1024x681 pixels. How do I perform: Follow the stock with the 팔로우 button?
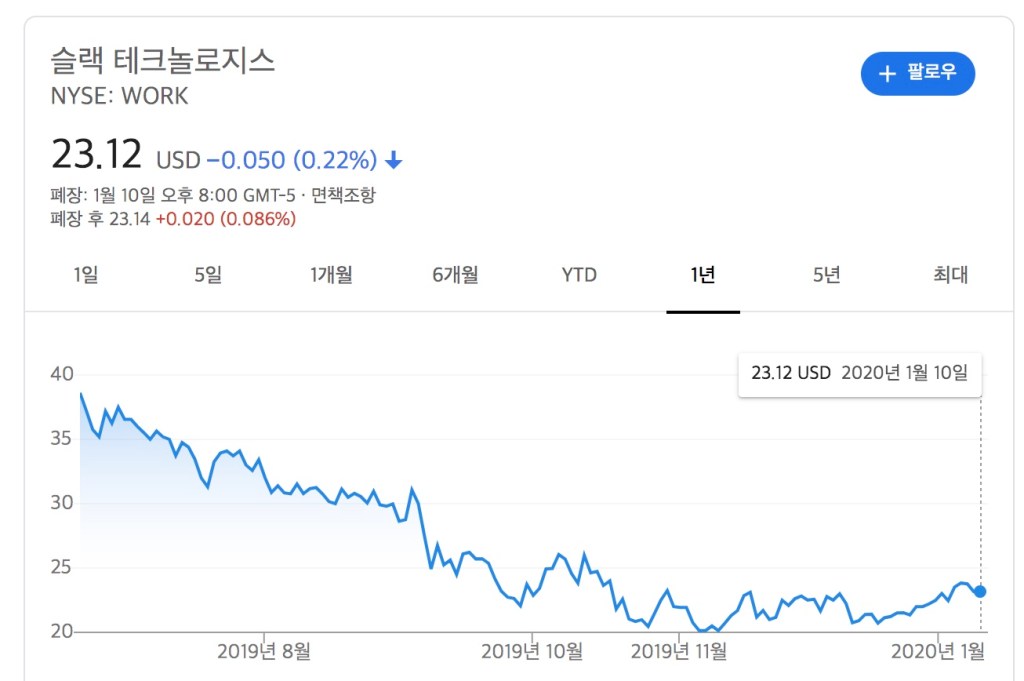[x=918, y=74]
